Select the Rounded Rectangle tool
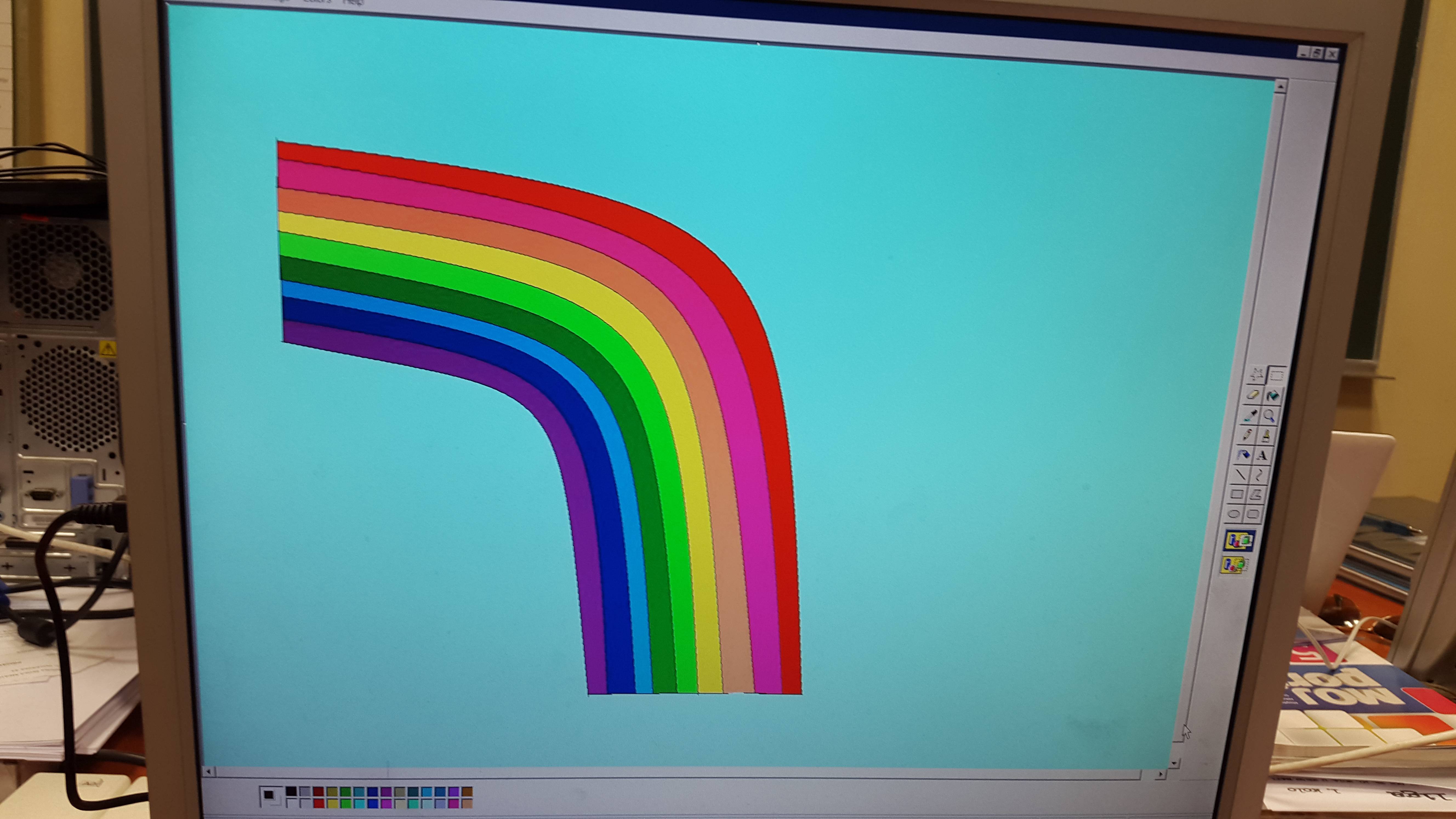 click(1253, 514)
